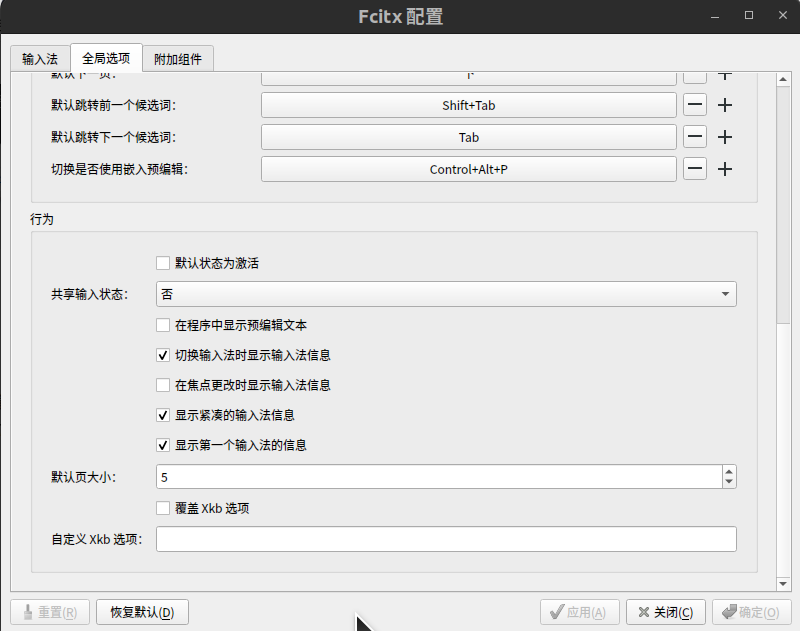Click the 关闭(C) button
800x631 pixels.
tap(666, 612)
